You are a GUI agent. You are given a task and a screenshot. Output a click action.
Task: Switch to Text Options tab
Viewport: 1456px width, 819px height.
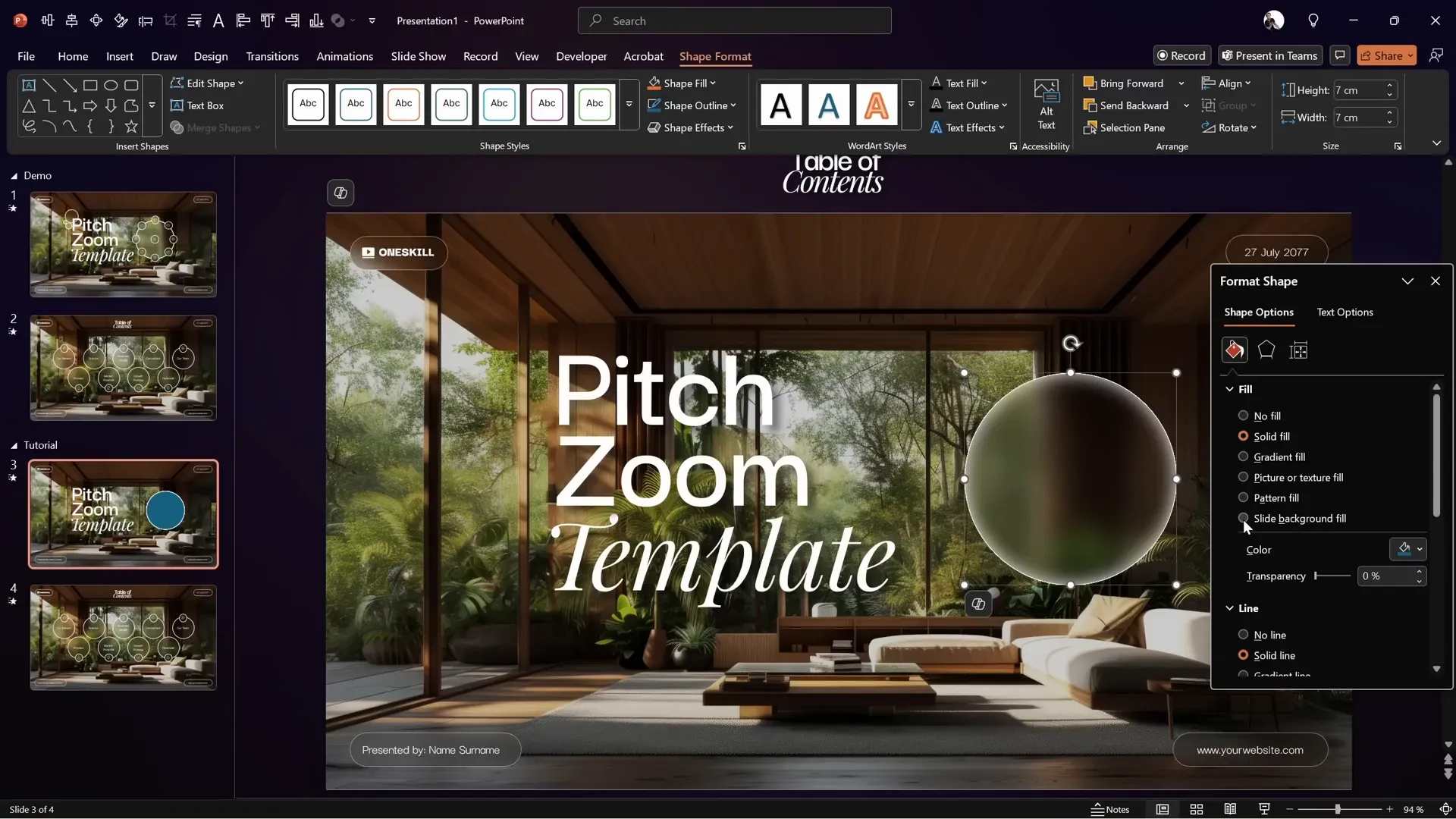click(x=1345, y=312)
